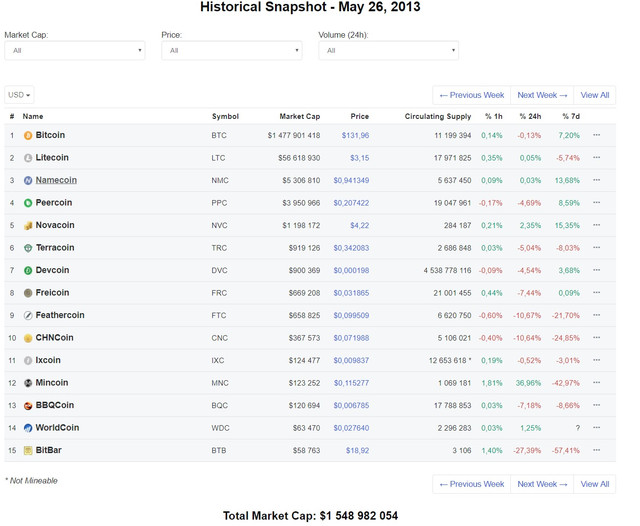
Task: Open the more options dots for Devcoin row
Action: click(596, 270)
